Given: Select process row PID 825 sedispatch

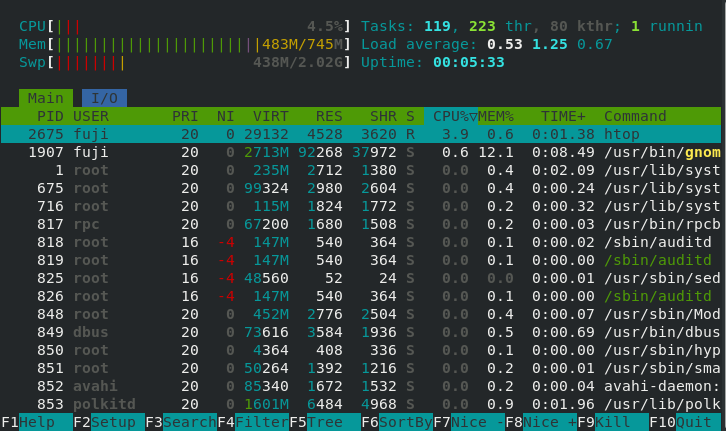Looking at the screenshot, I should (x=361, y=278).
